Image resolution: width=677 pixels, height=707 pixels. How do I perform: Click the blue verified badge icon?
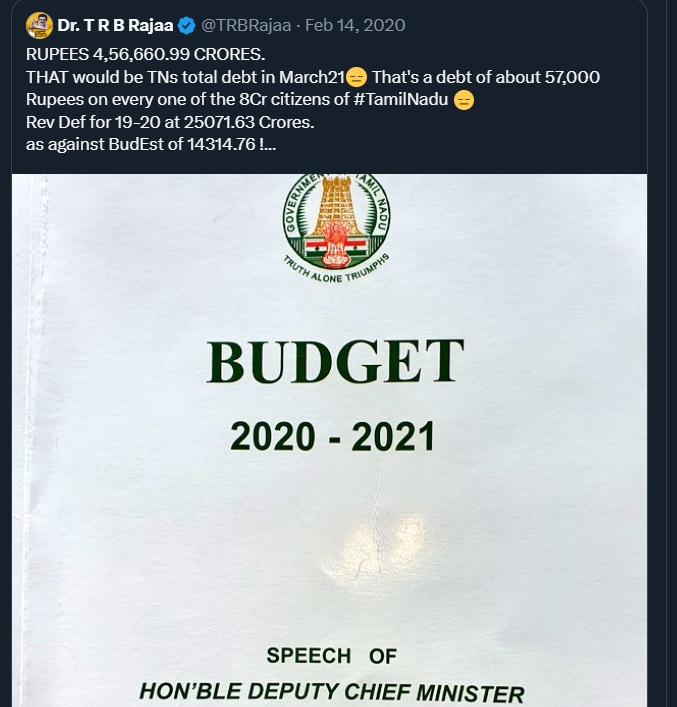tap(187, 25)
